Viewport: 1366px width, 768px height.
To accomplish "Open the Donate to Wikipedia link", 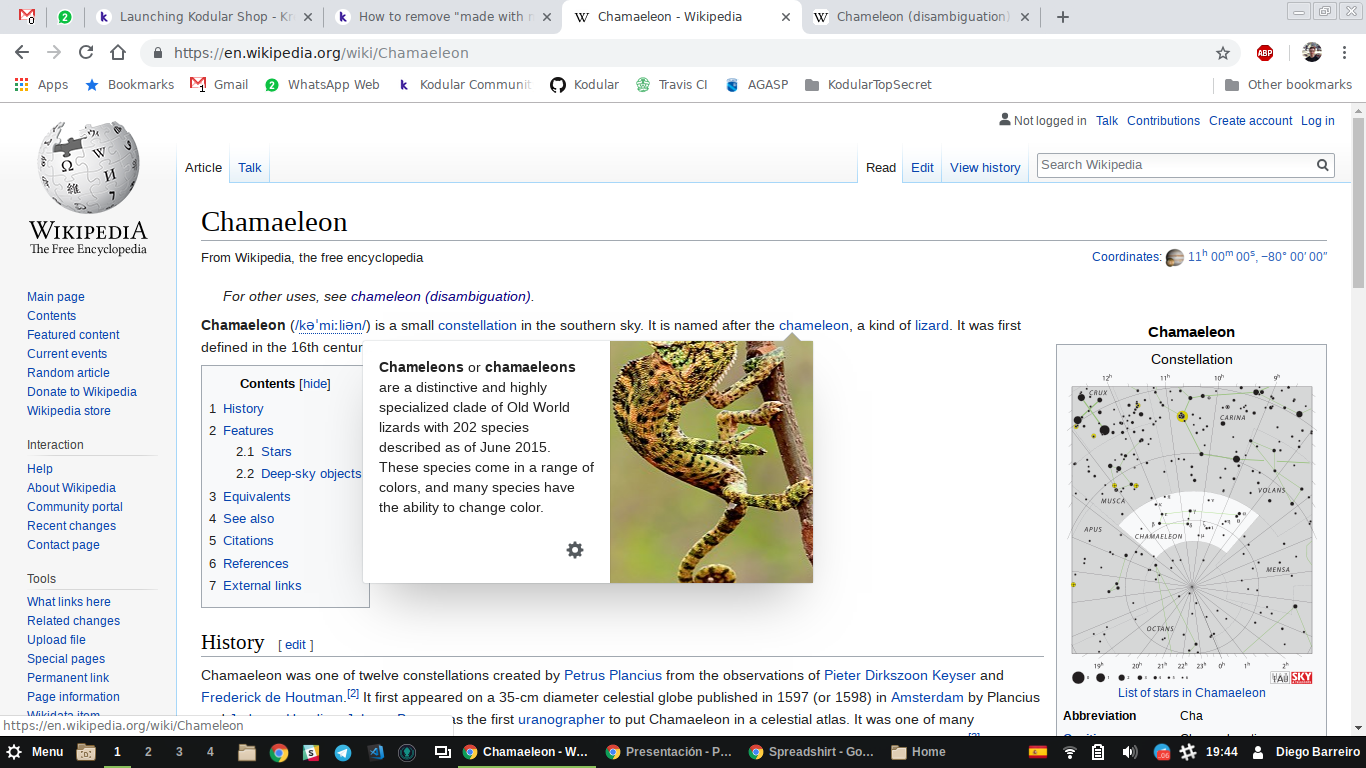I will tap(82, 392).
